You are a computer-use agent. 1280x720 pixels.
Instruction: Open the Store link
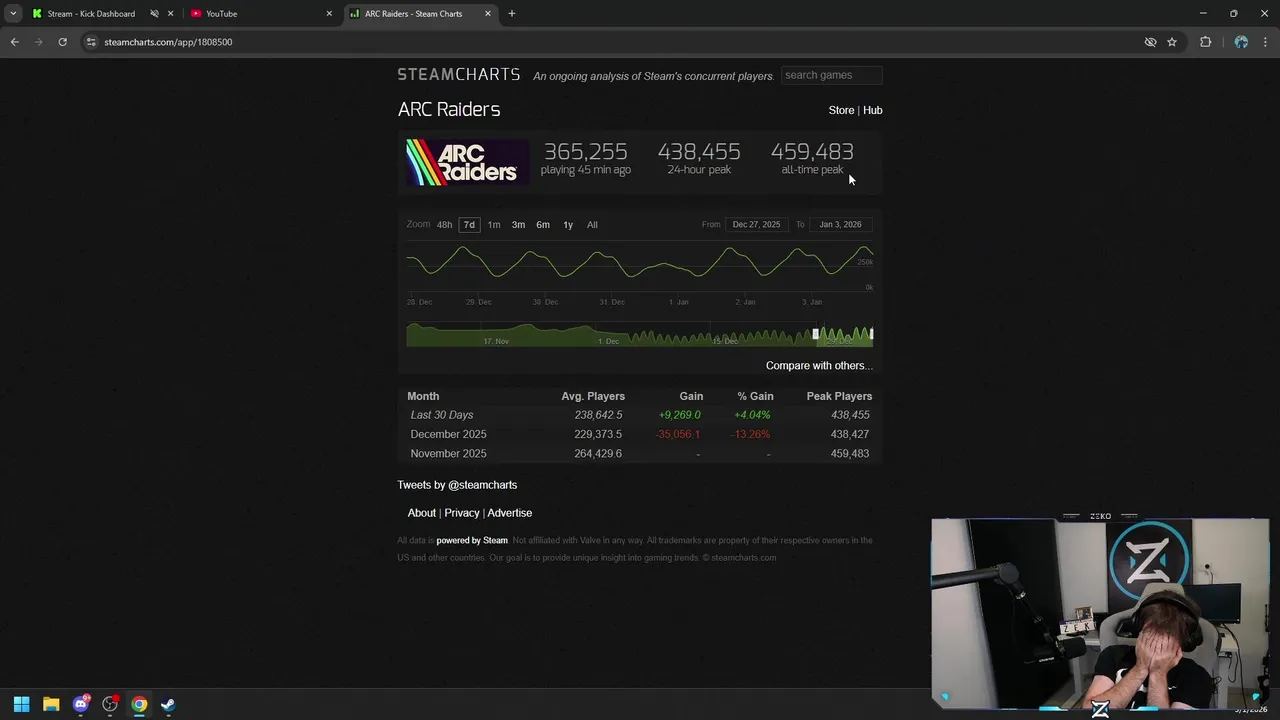841,110
